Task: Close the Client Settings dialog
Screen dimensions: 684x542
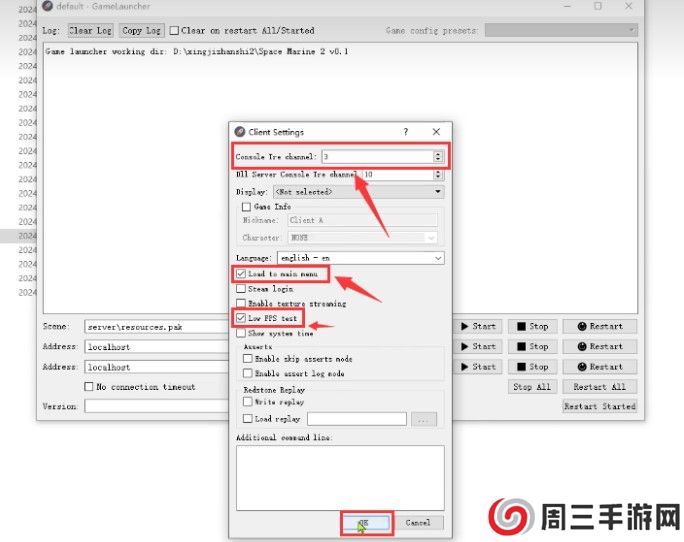Action: tap(436, 132)
